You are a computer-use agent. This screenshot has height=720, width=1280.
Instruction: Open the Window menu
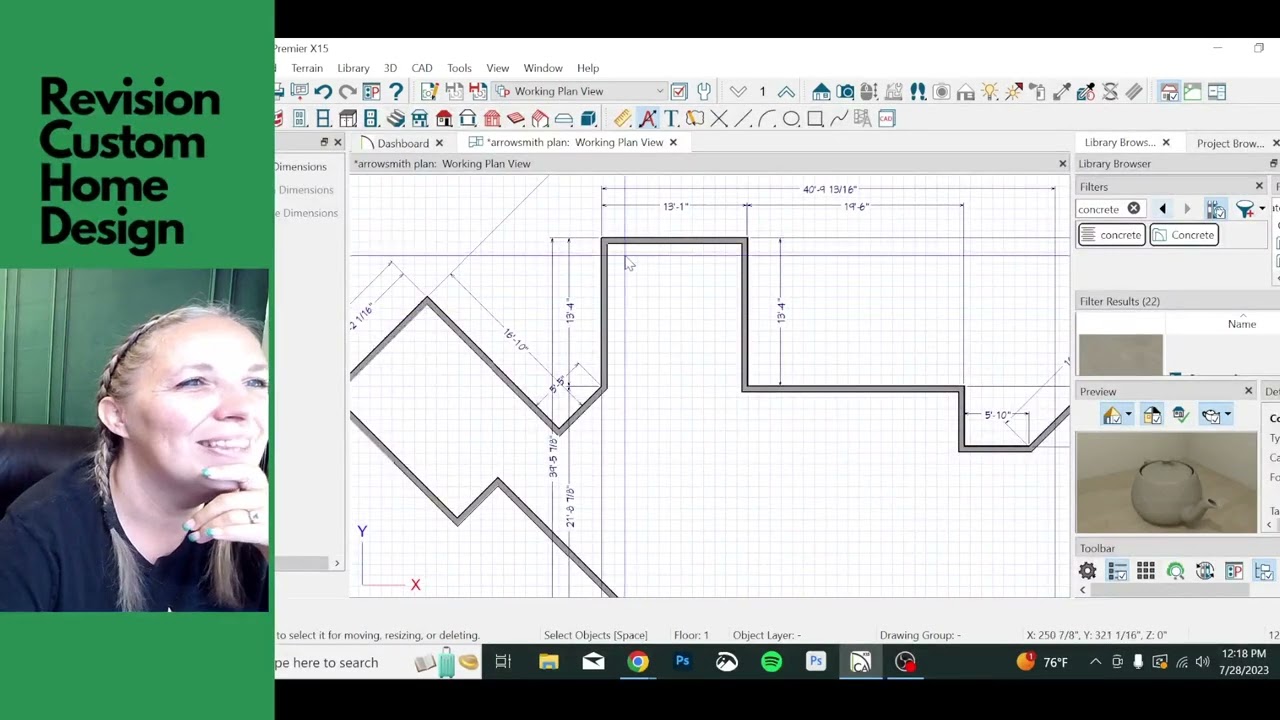pyautogui.click(x=543, y=68)
